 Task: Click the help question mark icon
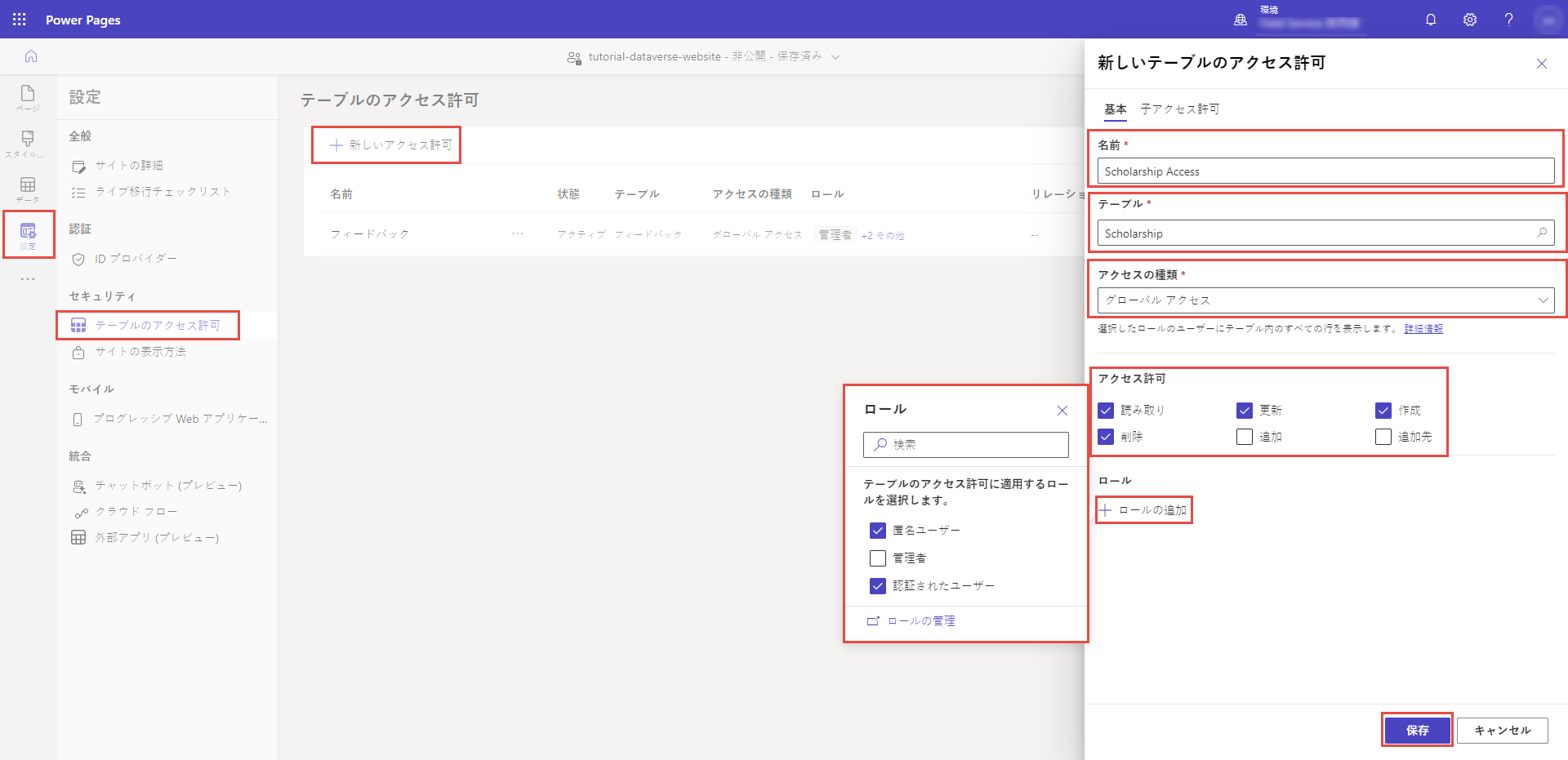(1508, 19)
